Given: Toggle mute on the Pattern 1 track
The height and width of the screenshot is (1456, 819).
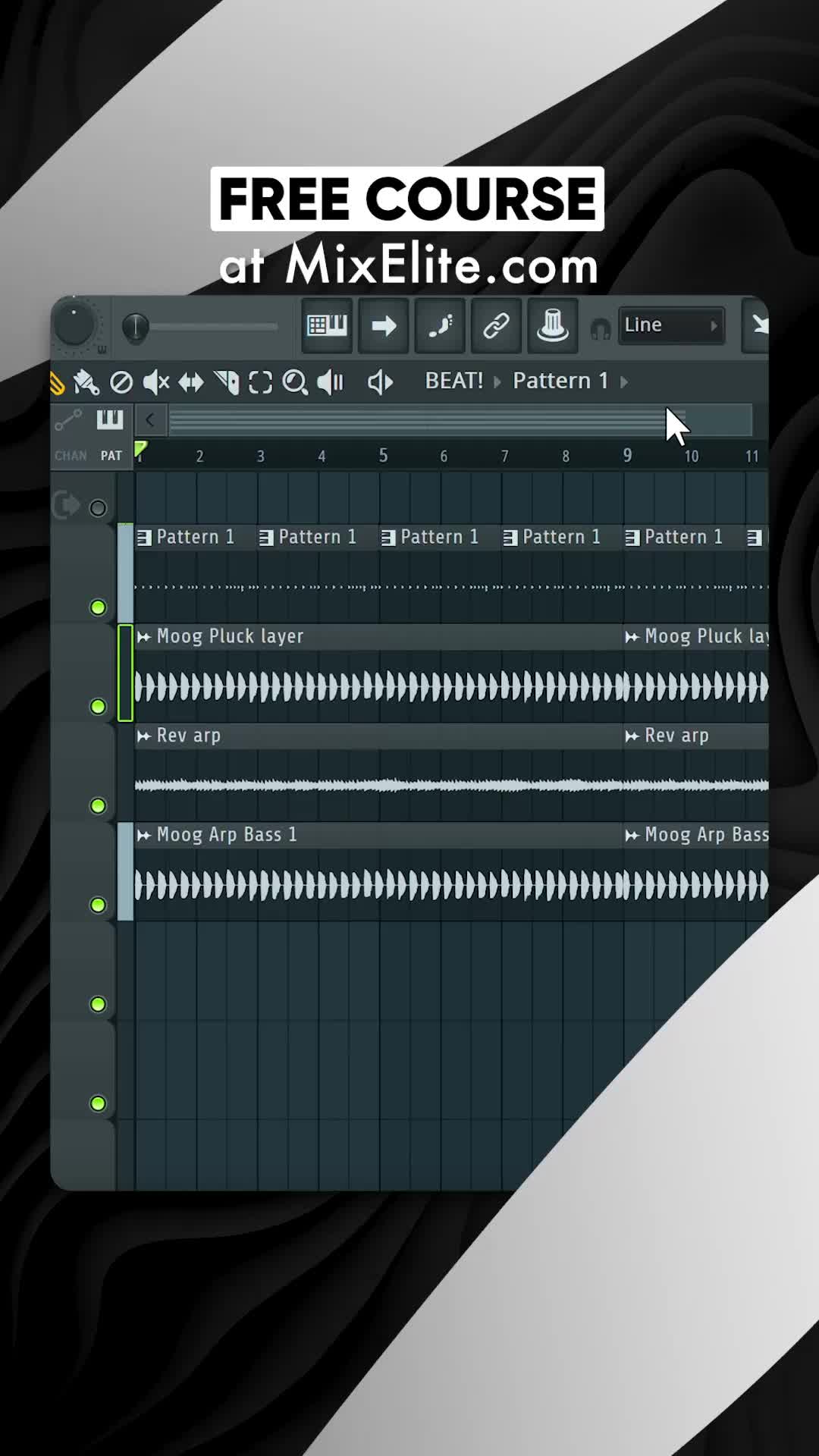Looking at the screenshot, I should (x=98, y=607).
